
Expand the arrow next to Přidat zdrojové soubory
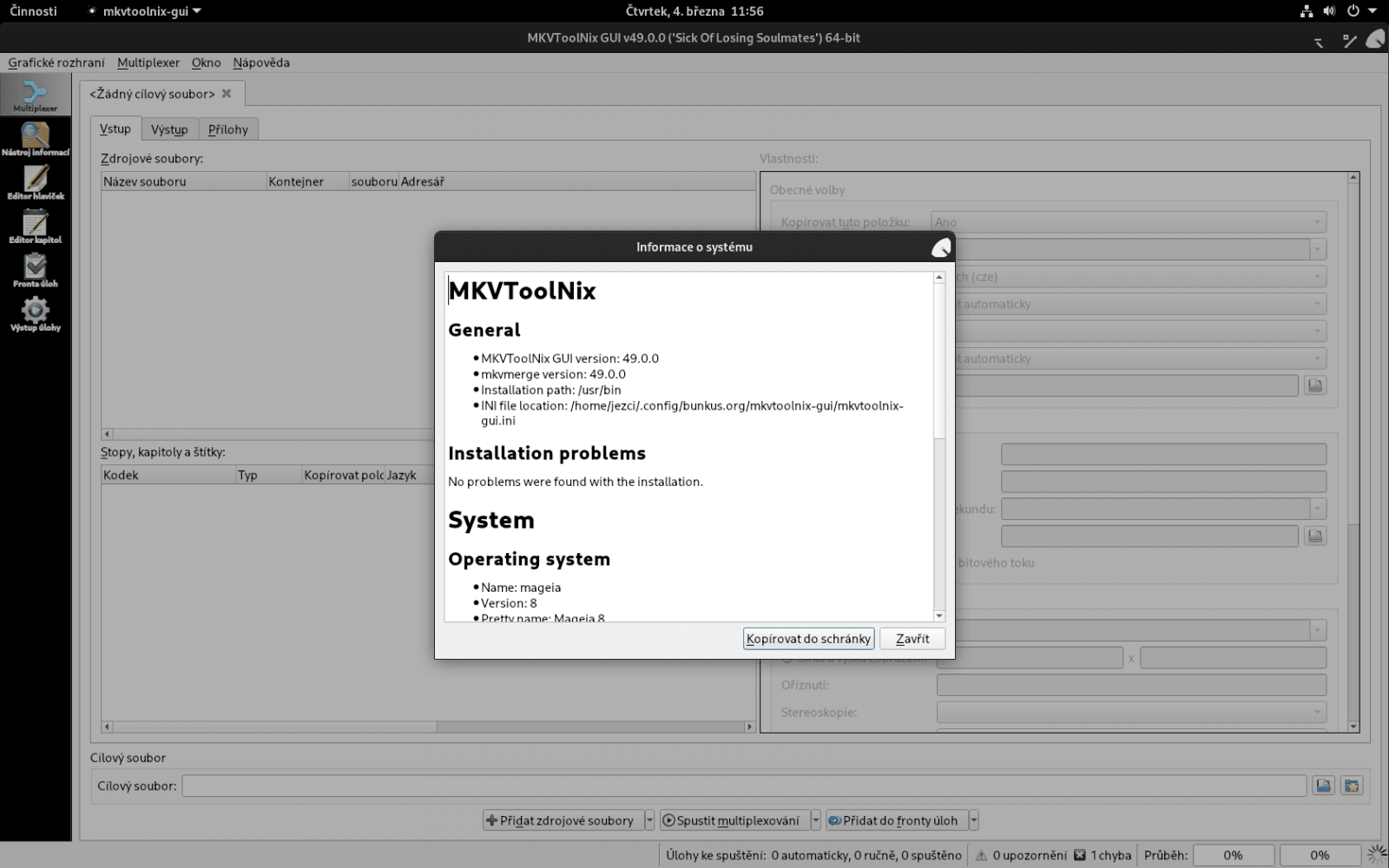tap(649, 820)
